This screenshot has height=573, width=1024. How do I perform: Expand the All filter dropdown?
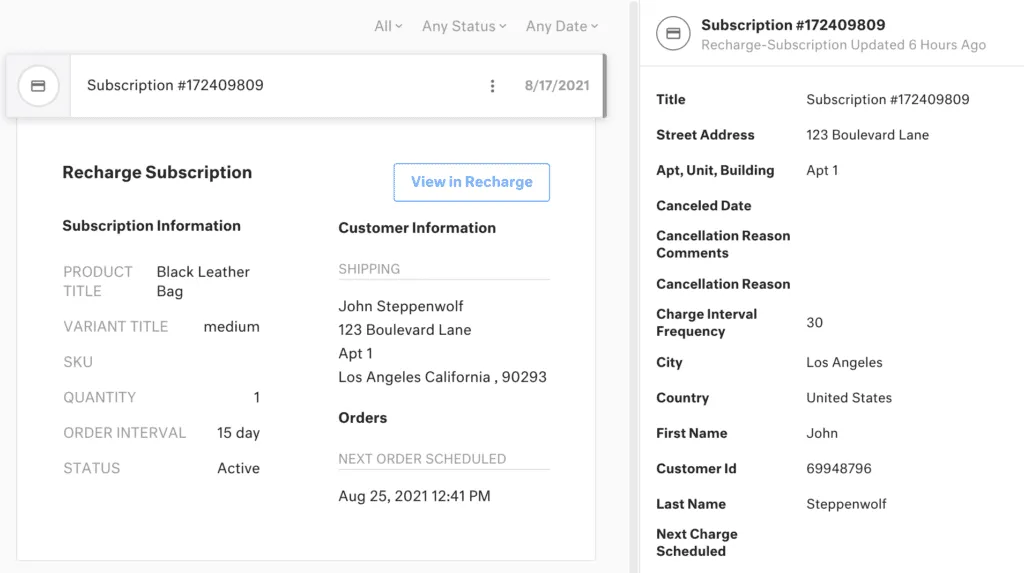pos(388,26)
